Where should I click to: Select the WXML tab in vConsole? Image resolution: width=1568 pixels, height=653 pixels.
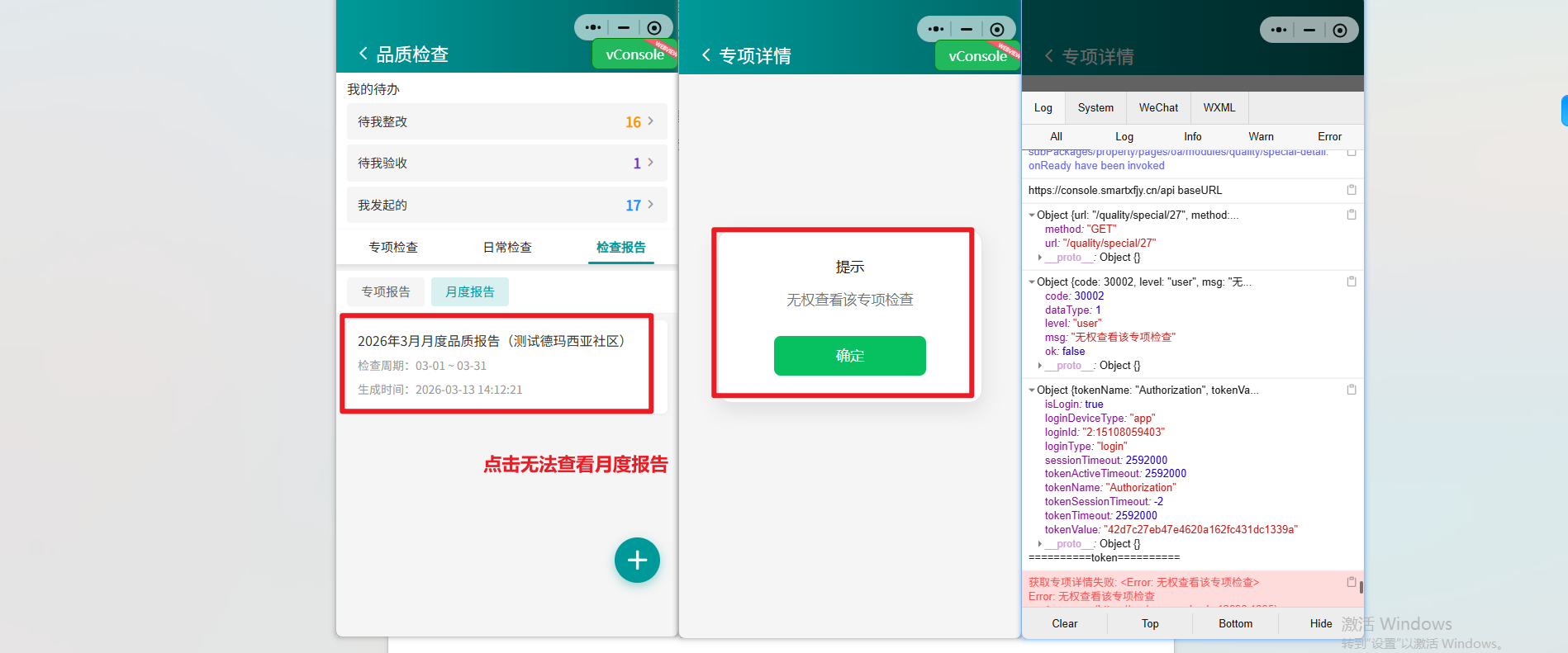click(x=1219, y=108)
